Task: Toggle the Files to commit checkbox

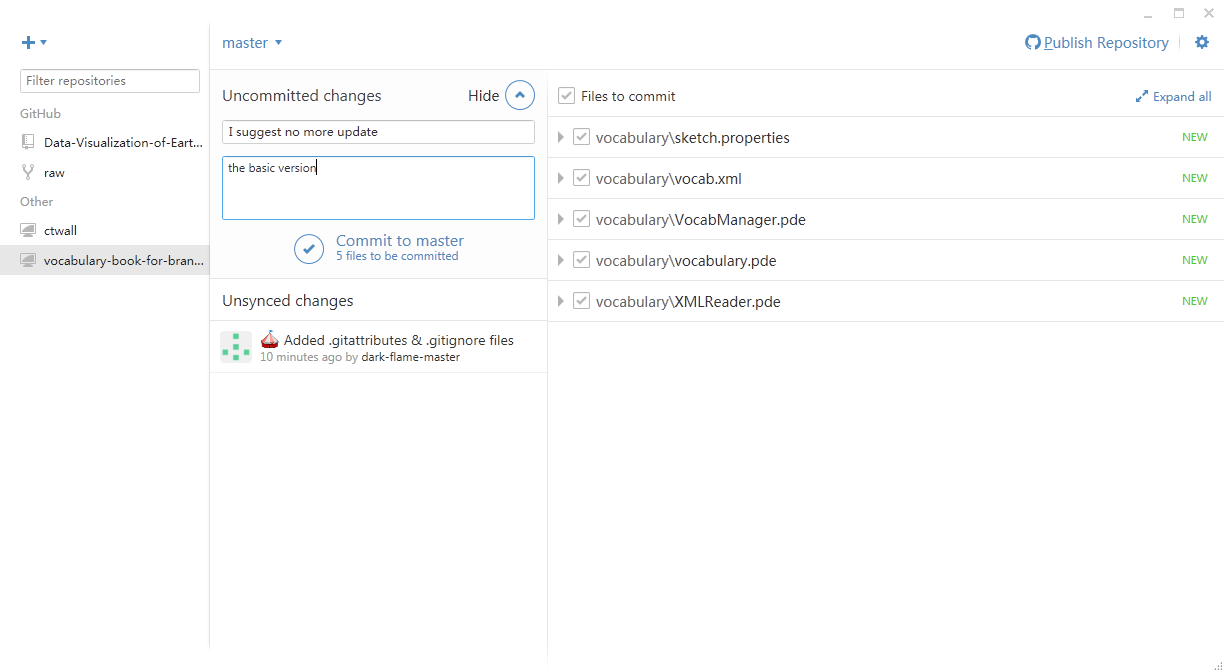Action: [566, 96]
